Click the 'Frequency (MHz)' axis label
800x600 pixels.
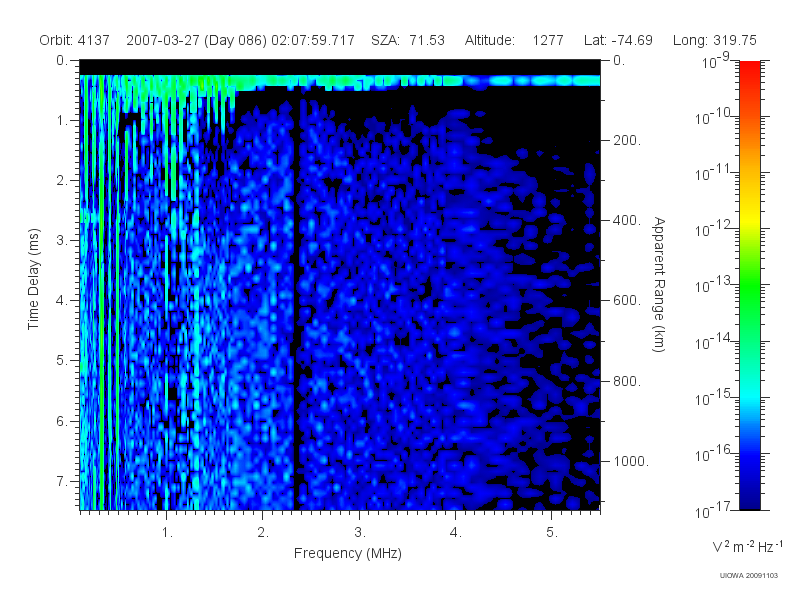tap(347, 553)
